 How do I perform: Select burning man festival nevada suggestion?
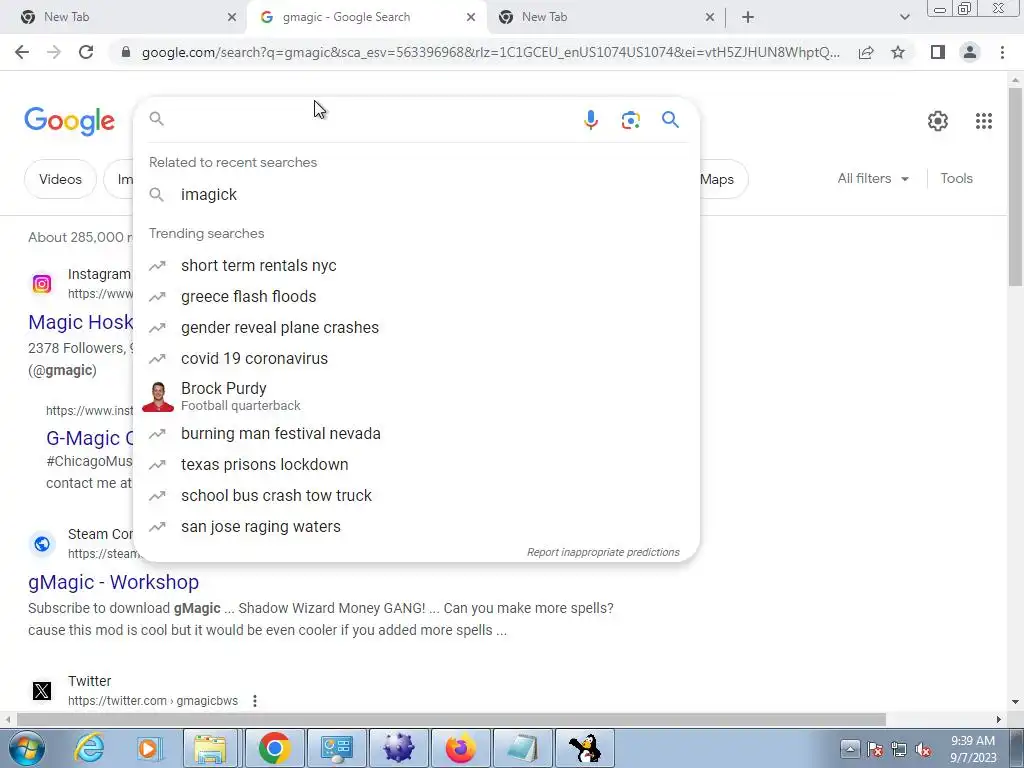click(x=416, y=434)
